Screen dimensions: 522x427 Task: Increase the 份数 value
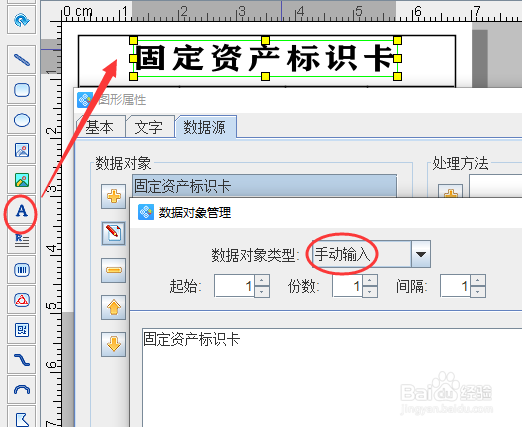click(x=370, y=280)
